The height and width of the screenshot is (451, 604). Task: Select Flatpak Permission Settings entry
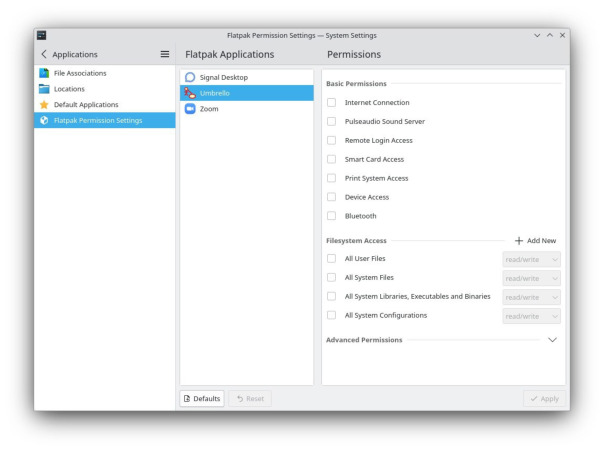[104, 121]
